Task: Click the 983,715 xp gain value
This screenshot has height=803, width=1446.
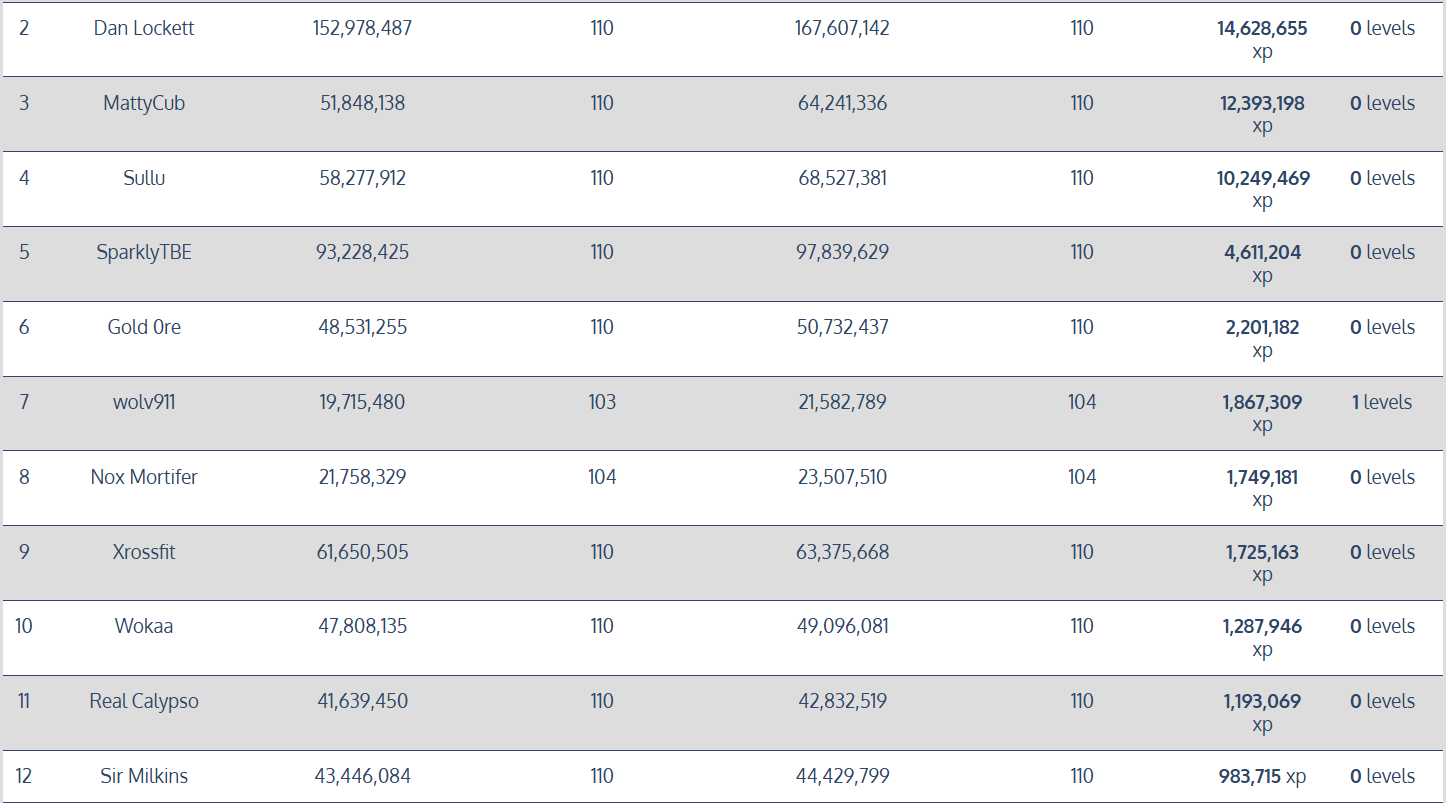Action: pos(1263,776)
